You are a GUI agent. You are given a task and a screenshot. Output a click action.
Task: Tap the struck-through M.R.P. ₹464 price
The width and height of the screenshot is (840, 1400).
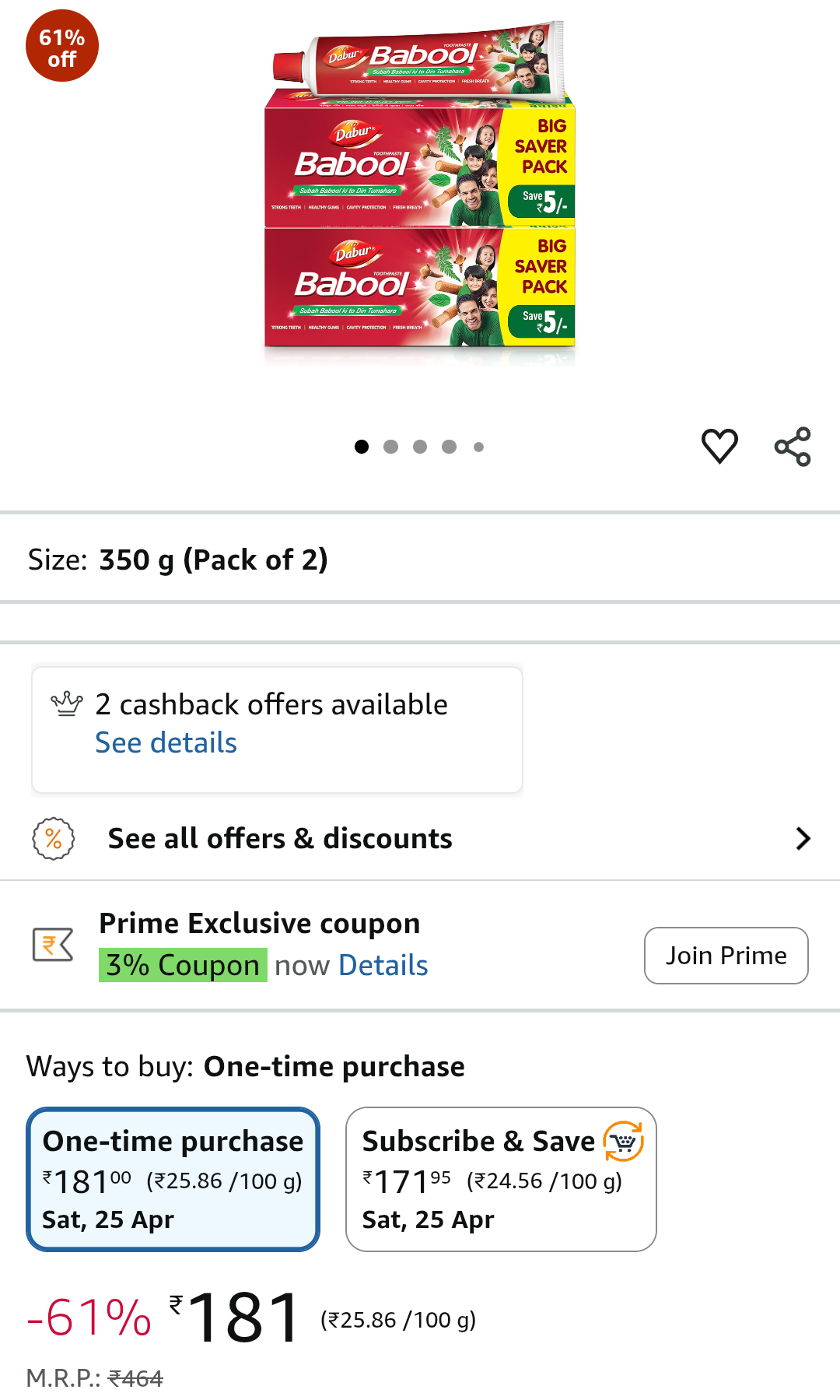click(x=135, y=1378)
